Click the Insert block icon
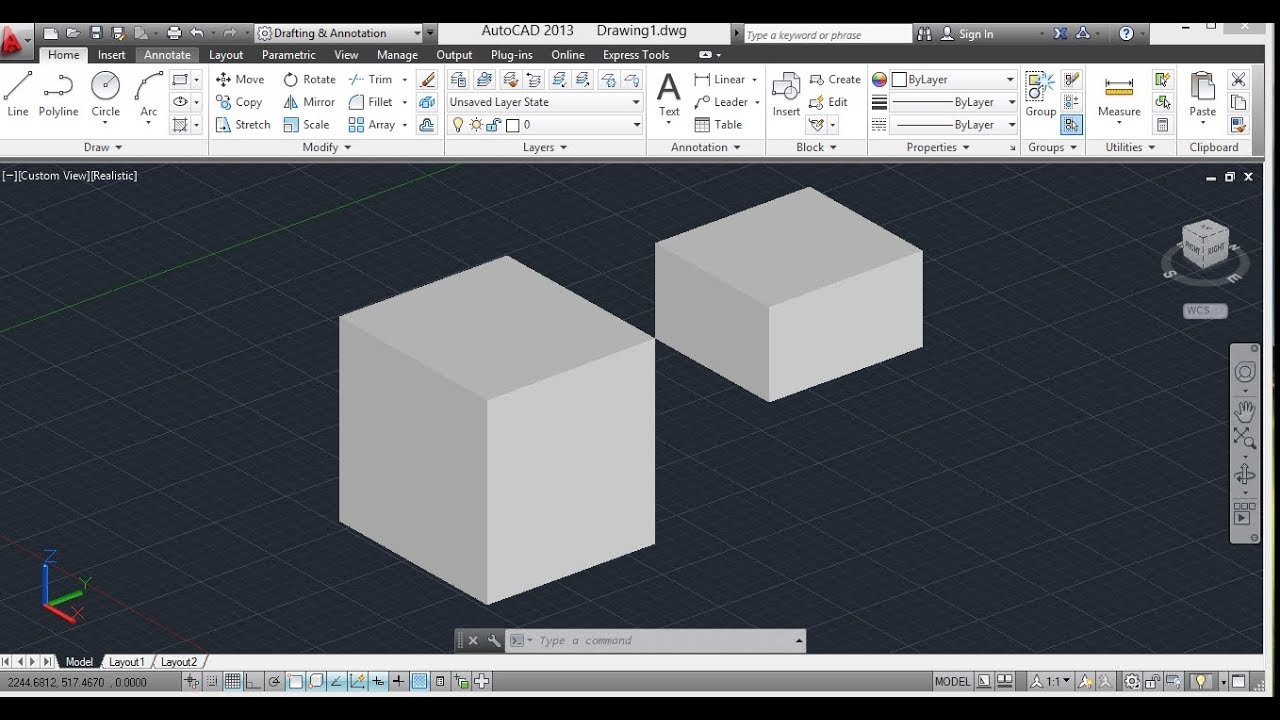This screenshot has height=720, width=1280. (x=786, y=95)
